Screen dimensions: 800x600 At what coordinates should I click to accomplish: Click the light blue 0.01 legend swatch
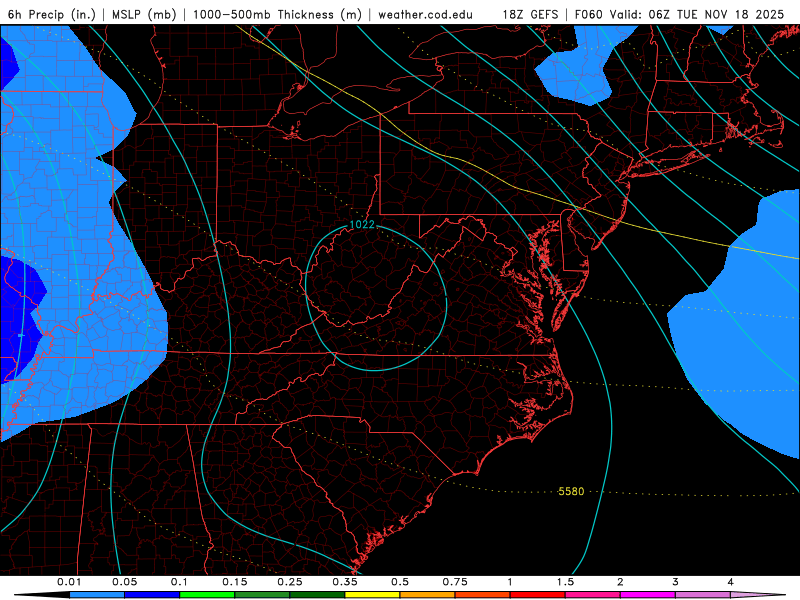(97, 595)
